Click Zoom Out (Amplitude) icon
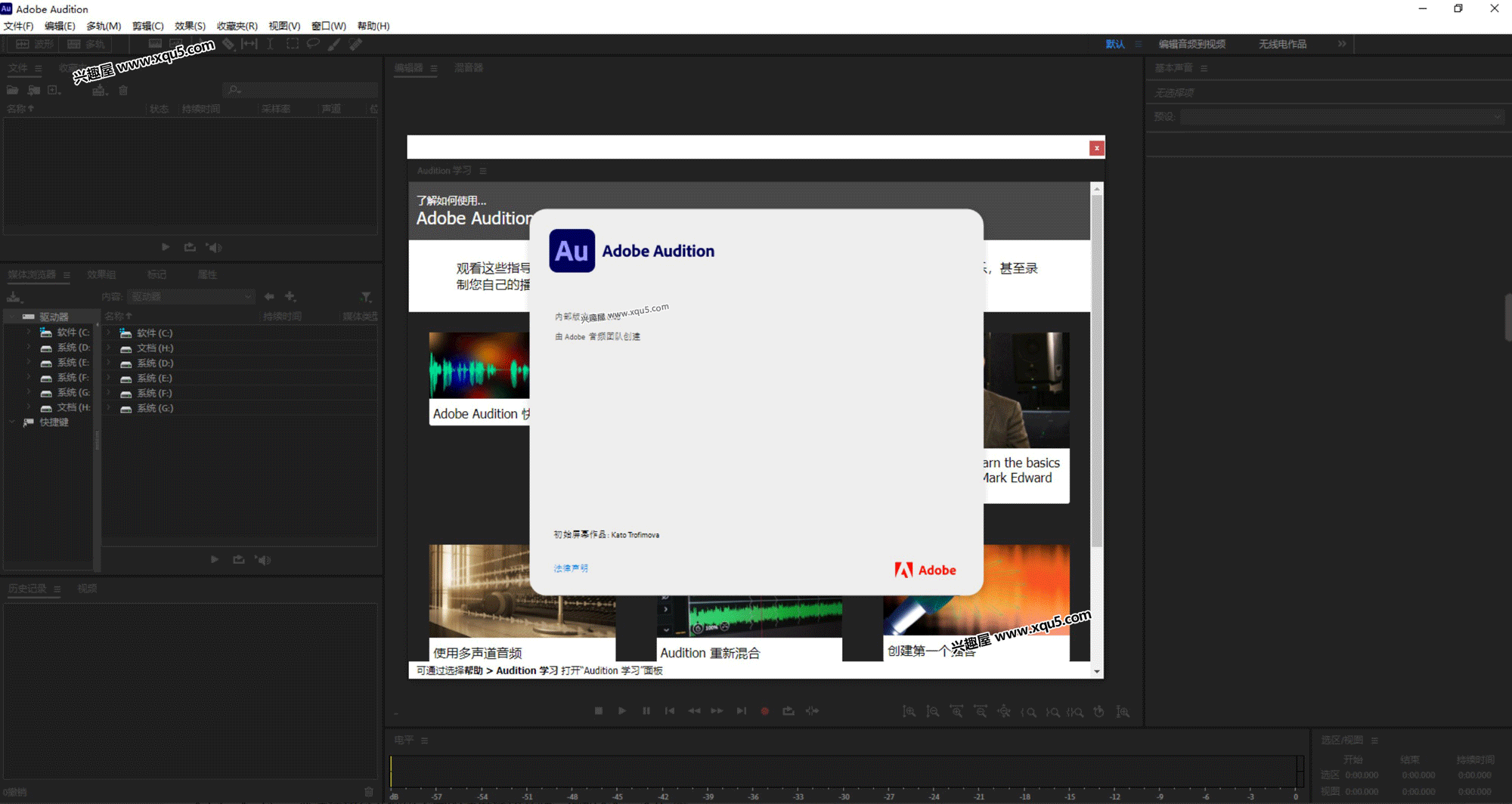The image size is (1512, 804). [933, 712]
